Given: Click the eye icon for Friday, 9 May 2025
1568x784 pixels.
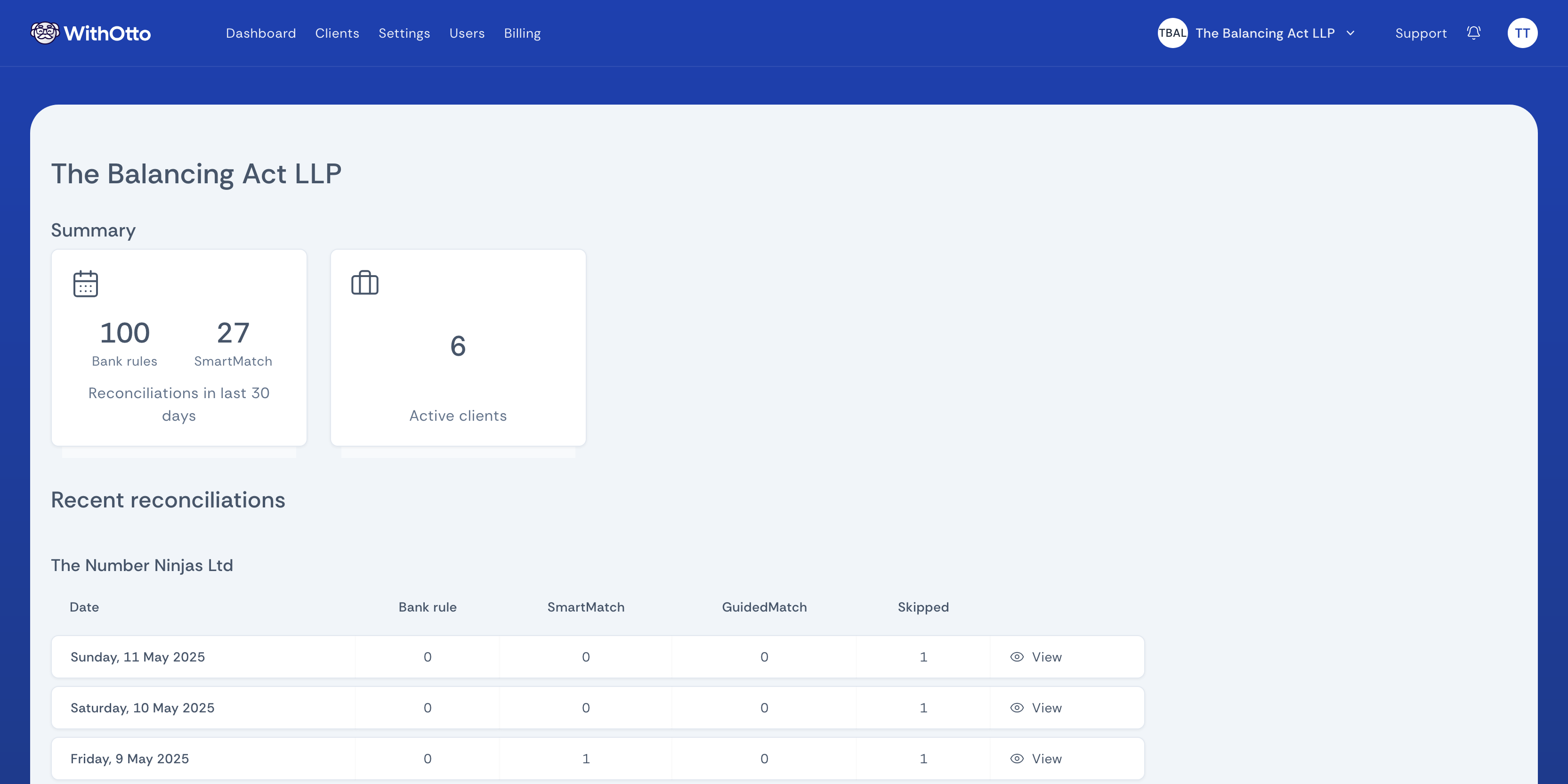Looking at the screenshot, I should coord(1017,759).
